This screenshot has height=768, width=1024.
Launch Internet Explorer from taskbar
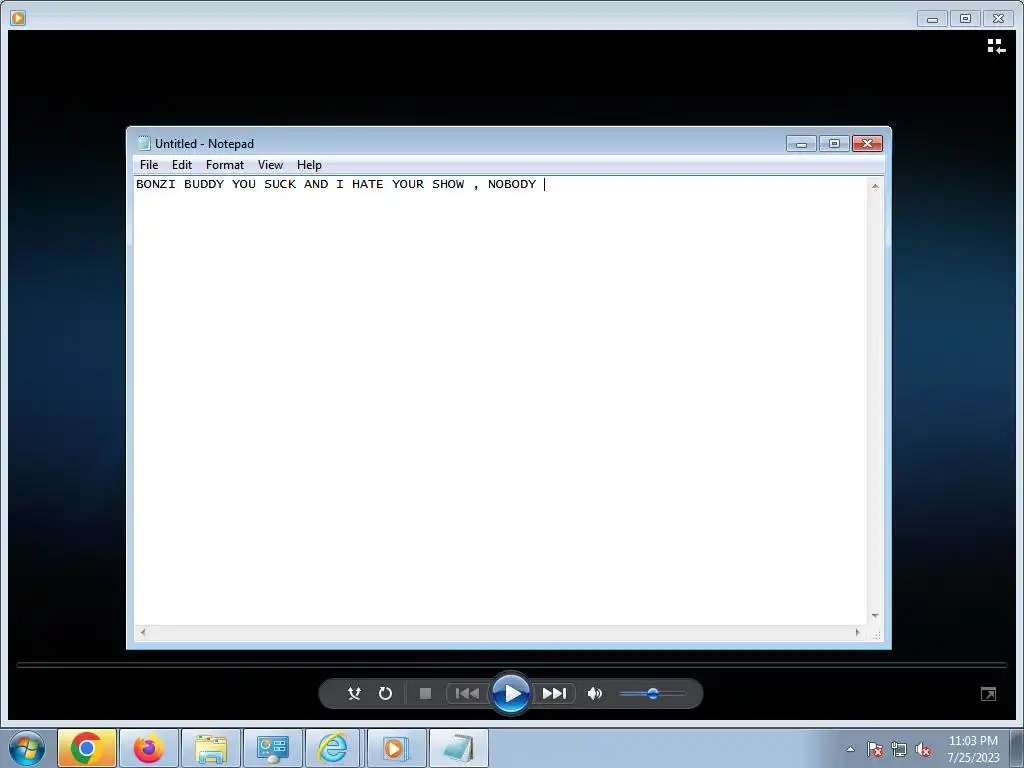click(332, 748)
